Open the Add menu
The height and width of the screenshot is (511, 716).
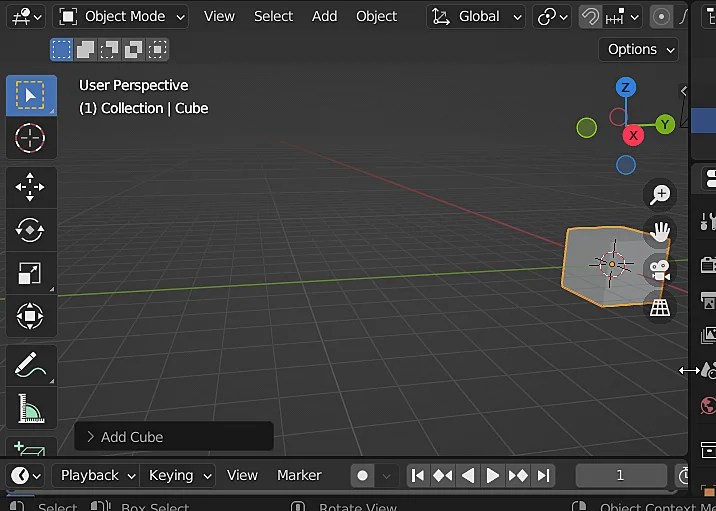[325, 16]
